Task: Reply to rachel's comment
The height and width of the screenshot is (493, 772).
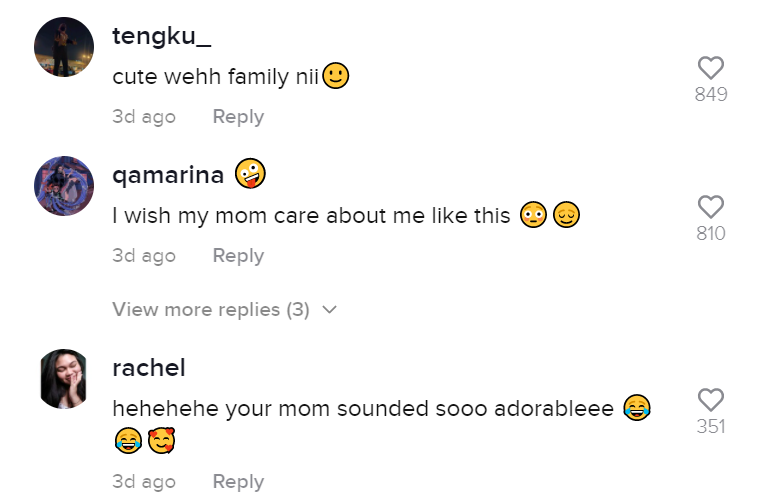Action: coord(238,482)
